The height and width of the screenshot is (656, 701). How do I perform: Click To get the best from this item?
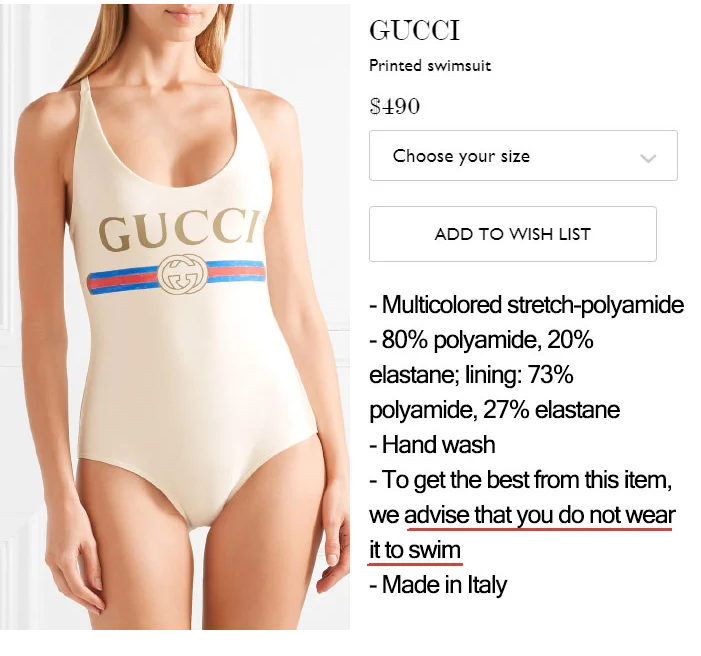(x=521, y=480)
